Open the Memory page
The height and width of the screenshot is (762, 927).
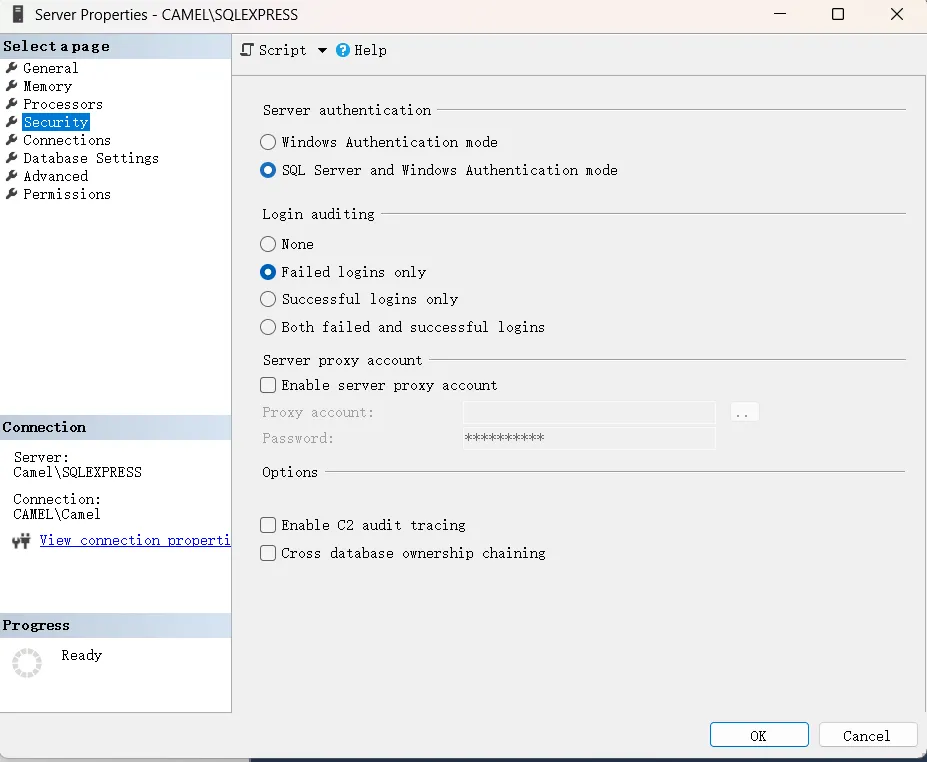coord(47,86)
